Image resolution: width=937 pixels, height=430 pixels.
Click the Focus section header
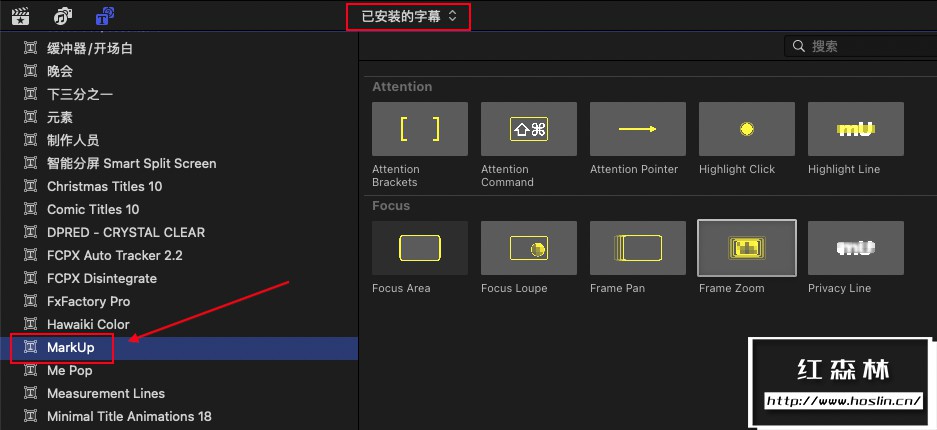click(x=391, y=205)
